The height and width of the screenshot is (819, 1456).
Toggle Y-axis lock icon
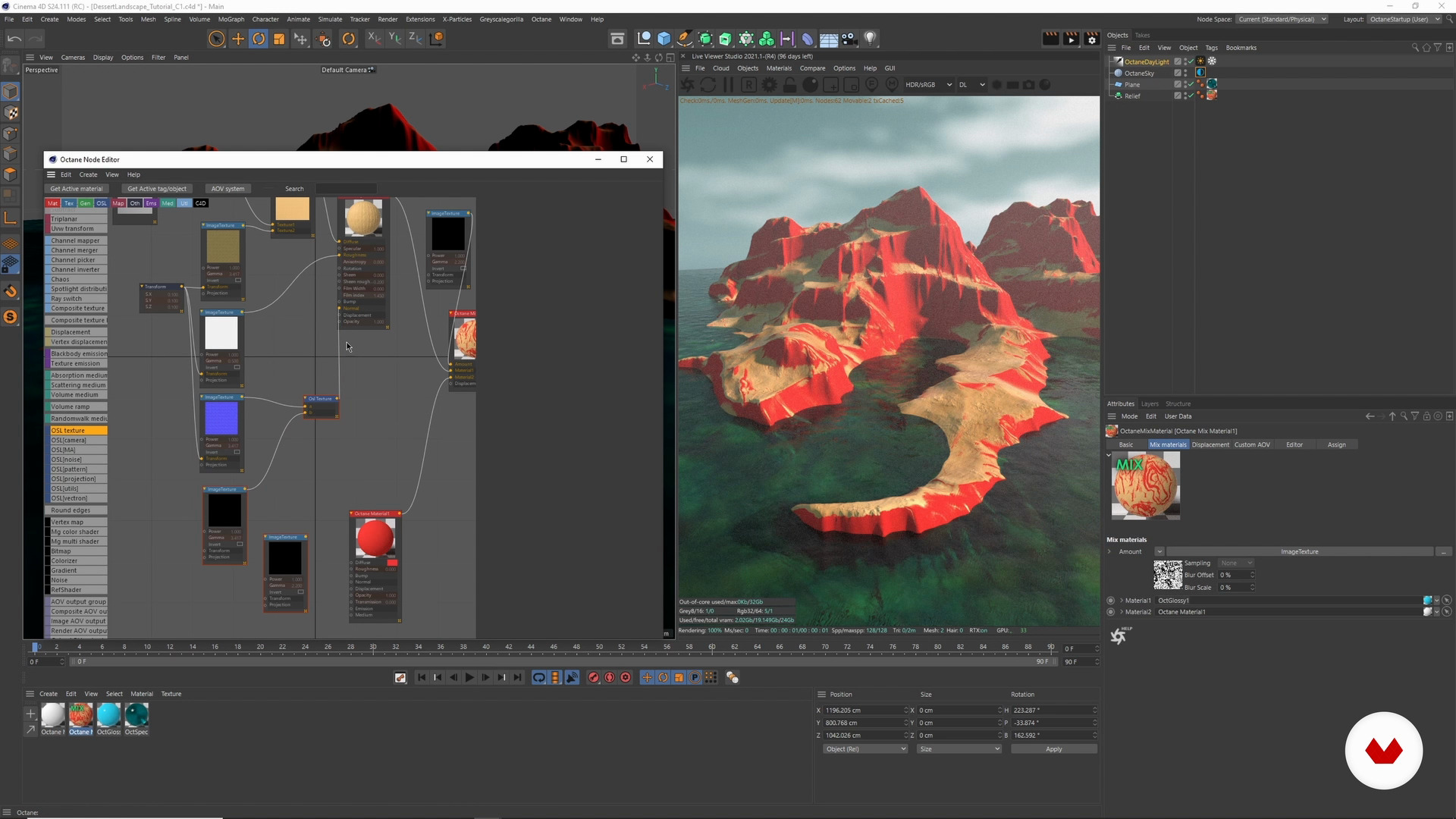point(394,38)
